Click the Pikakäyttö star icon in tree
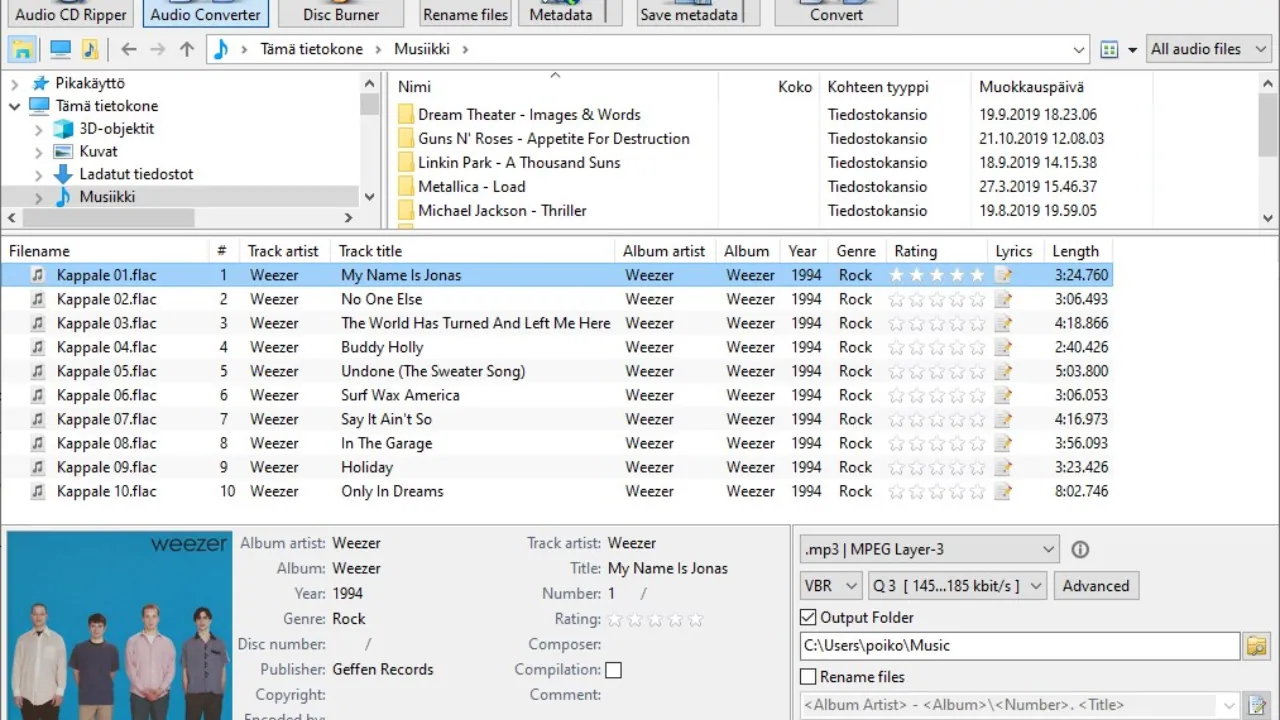Viewport: 1280px width, 720px height. coord(40,83)
